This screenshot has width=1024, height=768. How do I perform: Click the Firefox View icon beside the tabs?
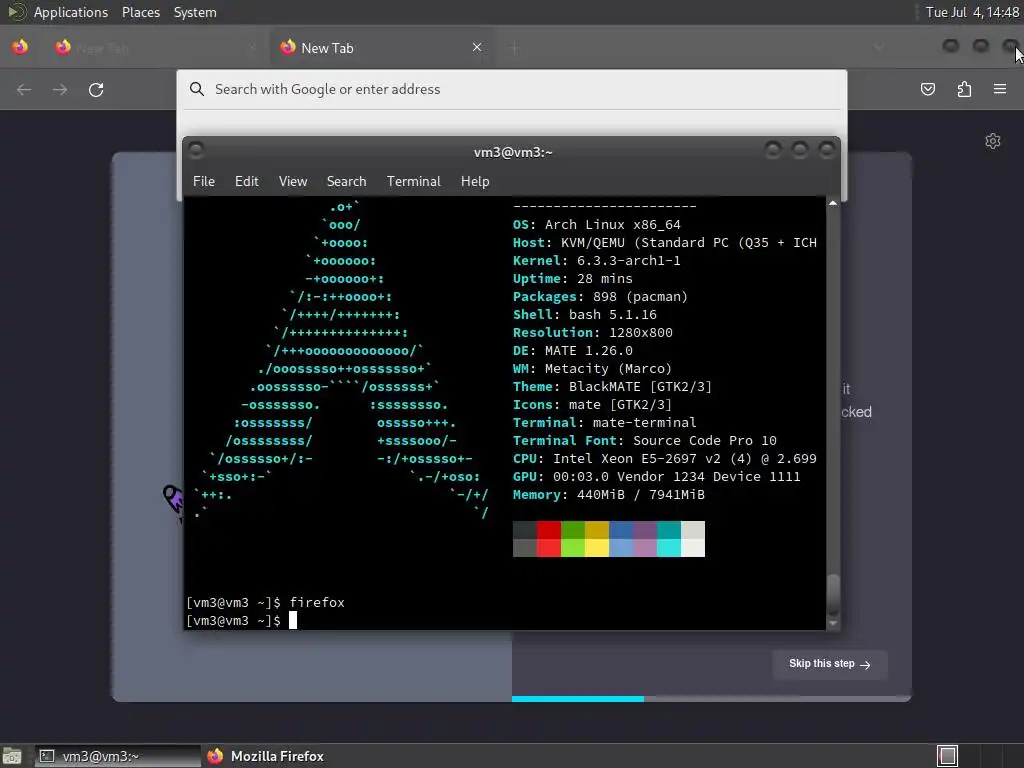point(20,47)
